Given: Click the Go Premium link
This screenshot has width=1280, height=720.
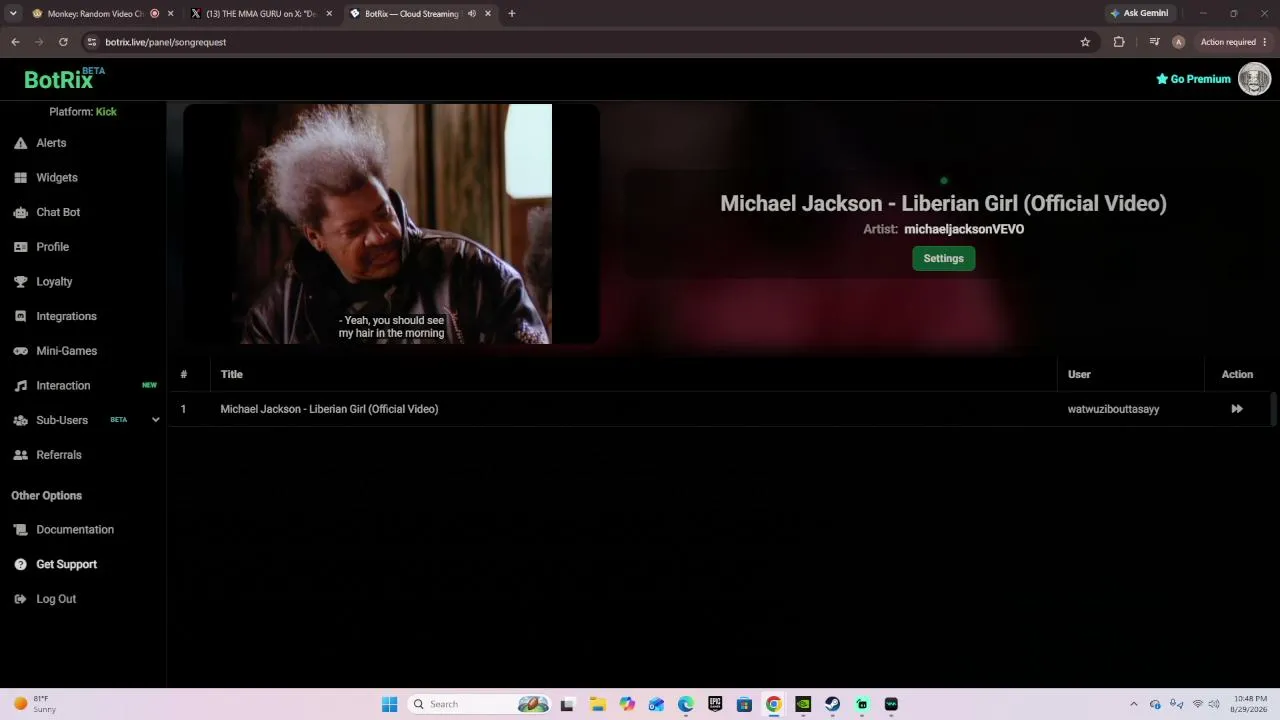Looking at the screenshot, I should pos(1193,79).
